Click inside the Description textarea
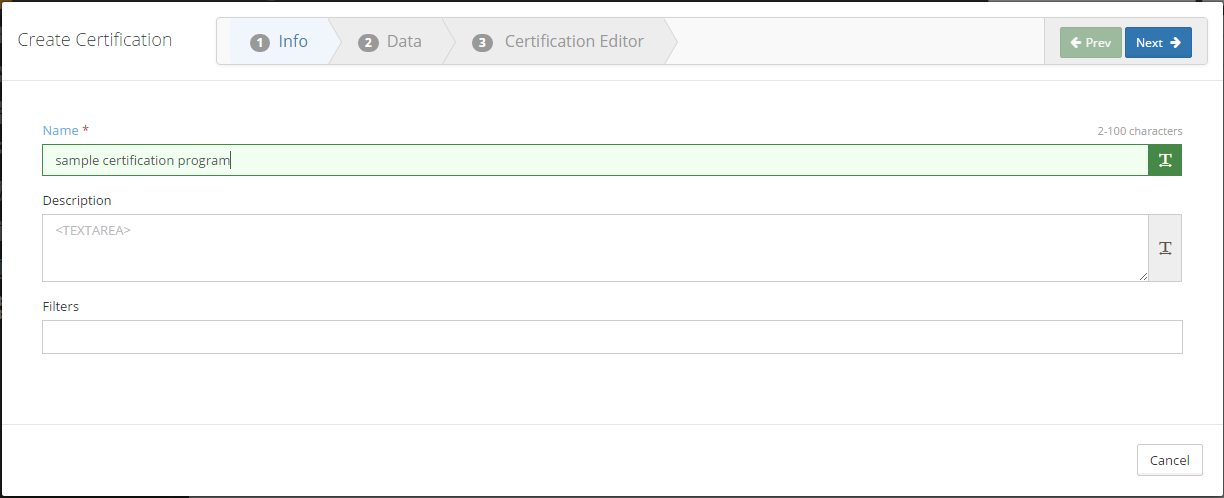The image size is (1224, 498). click(594, 248)
